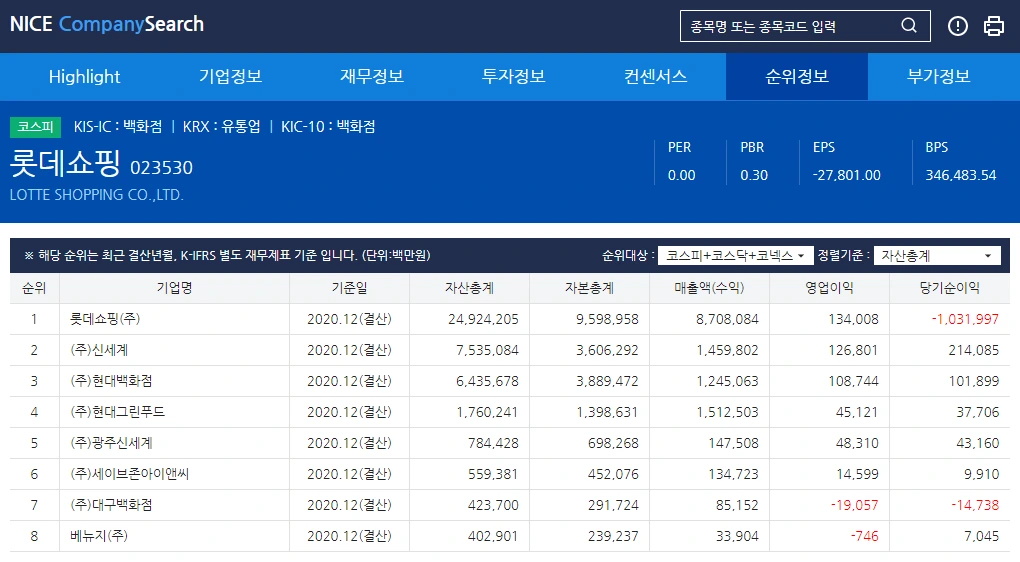1020x562 pixels.
Task: Click the printer icon
Action: pyautogui.click(x=993, y=26)
